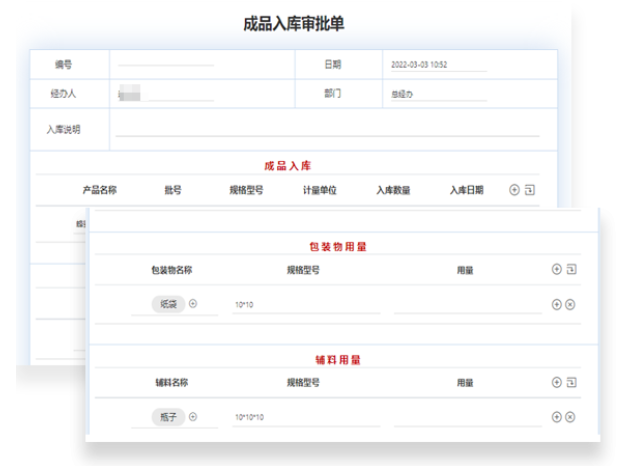Click the import icon beside 入库日期
The width and height of the screenshot is (621, 466).
[x=530, y=190]
